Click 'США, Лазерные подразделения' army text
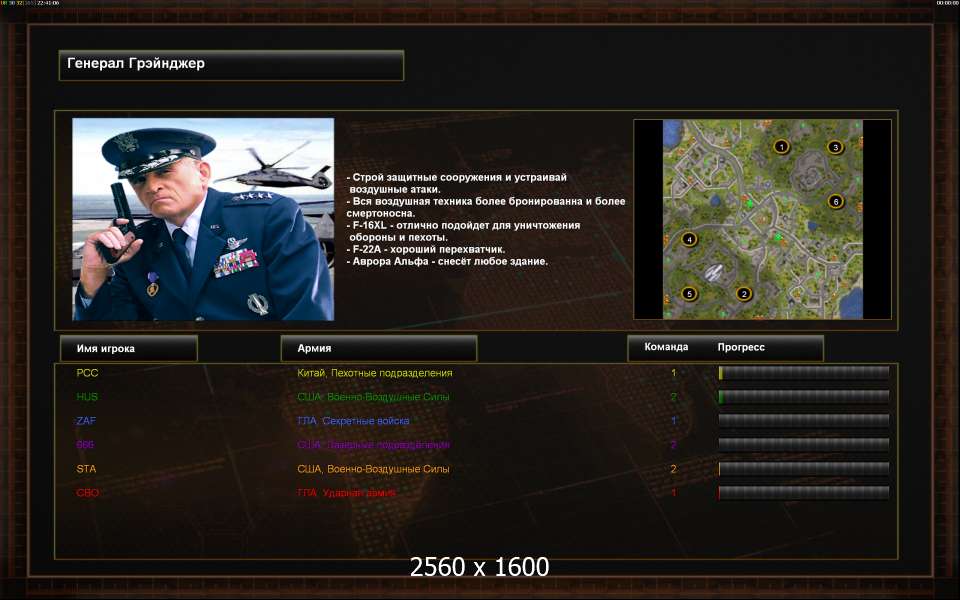 pyautogui.click(x=373, y=444)
